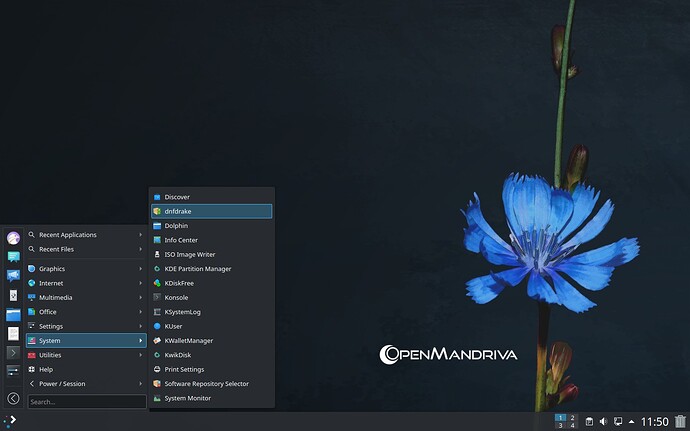Viewport: 690px width, 431px height.
Task: Switch to virtual desktop 1
Action: pyautogui.click(x=560, y=417)
